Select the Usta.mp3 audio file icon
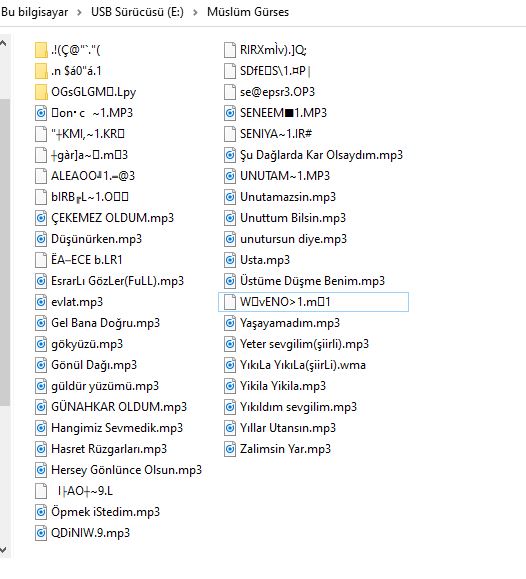Viewport: 526px width, 579px height. [x=230, y=260]
